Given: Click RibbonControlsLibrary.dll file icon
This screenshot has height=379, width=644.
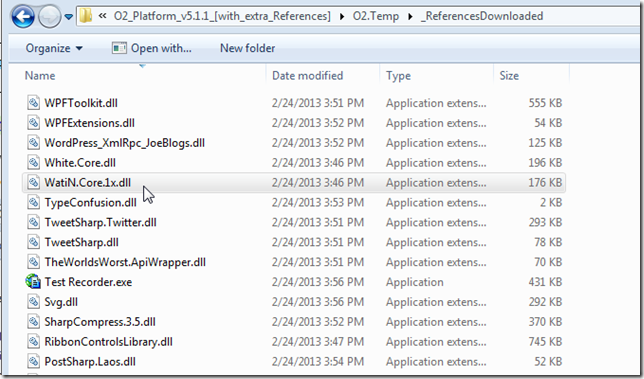Looking at the screenshot, I should point(33,342).
